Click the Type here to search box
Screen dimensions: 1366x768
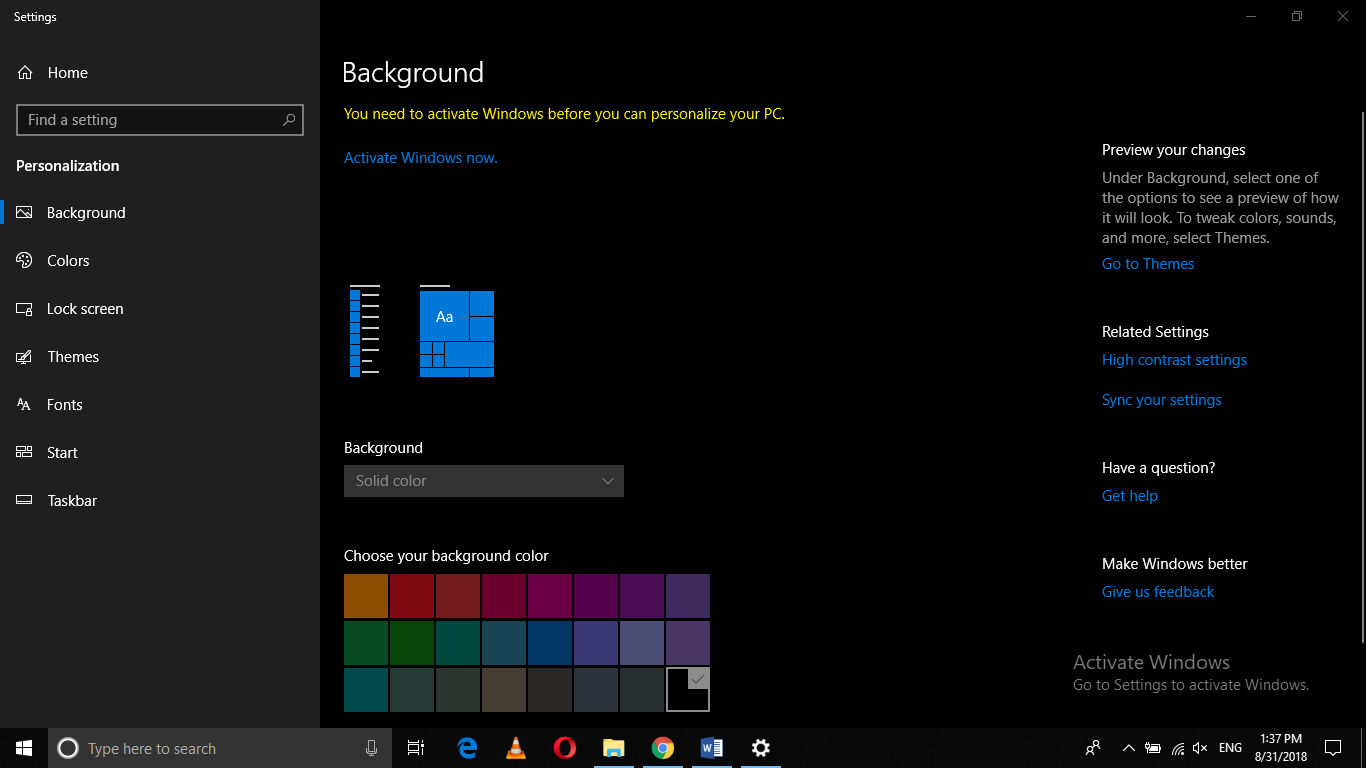click(x=219, y=748)
